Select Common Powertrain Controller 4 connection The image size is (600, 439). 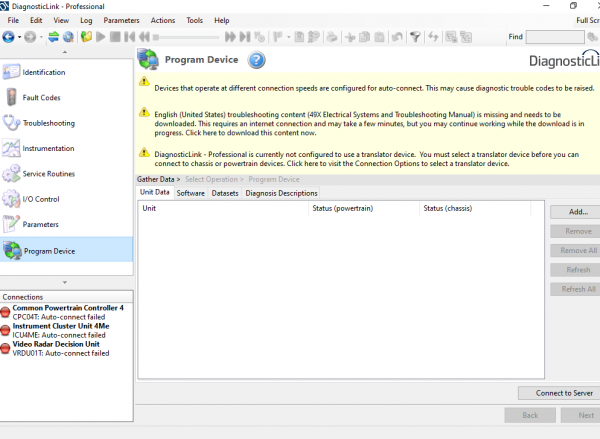tap(67, 312)
